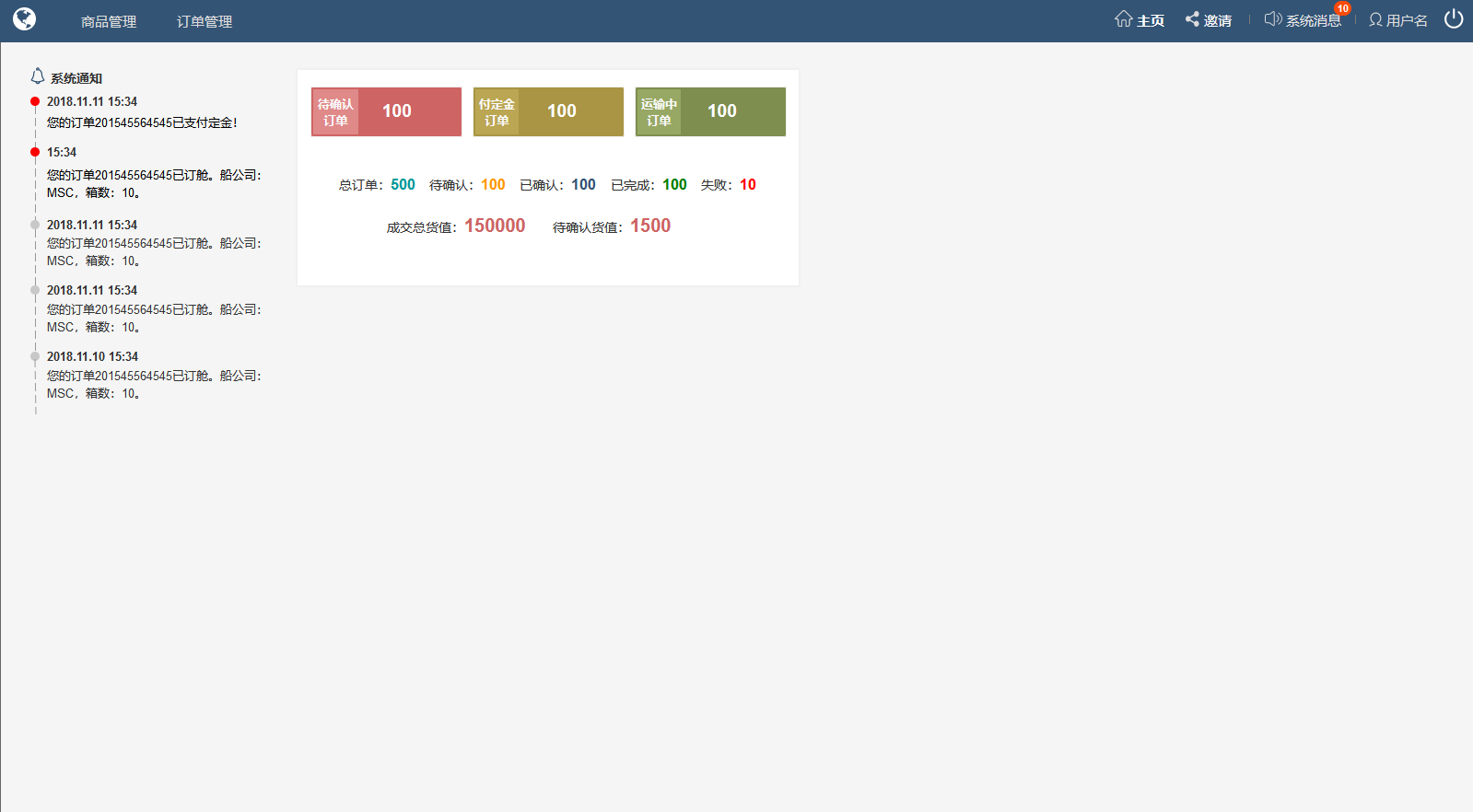
Task: Click the globe logo icon
Action: point(25,19)
